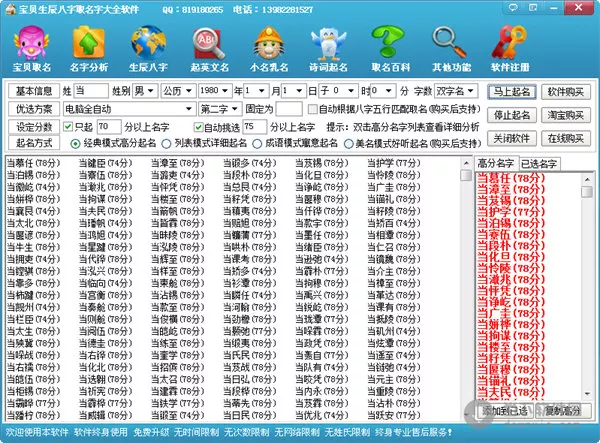Select 成语模式寓意起名 radio button
Image resolution: width=600 pixels, height=443 pixels.
257,143
